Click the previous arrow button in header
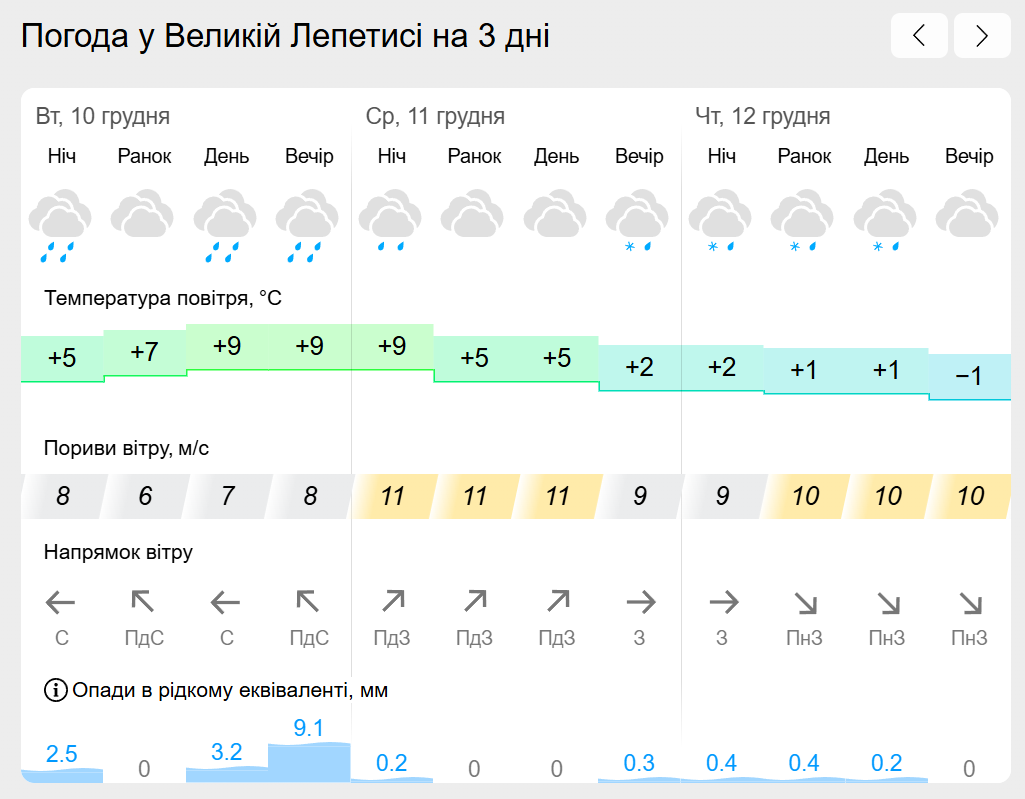The height and width of the screenshot is (799, 1025). 919,35
